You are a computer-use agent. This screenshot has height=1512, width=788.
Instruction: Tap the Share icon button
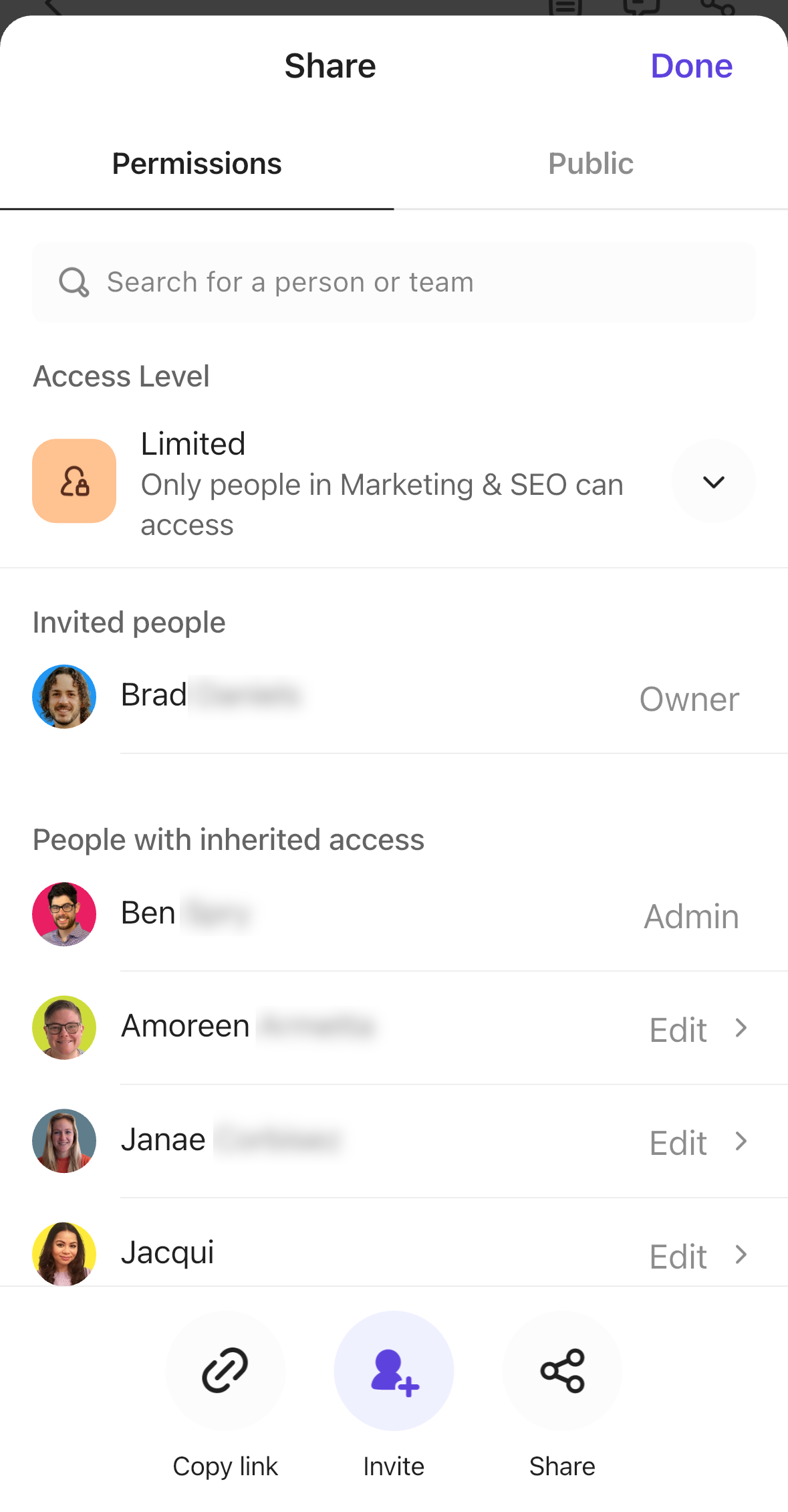pos(562,1370)
